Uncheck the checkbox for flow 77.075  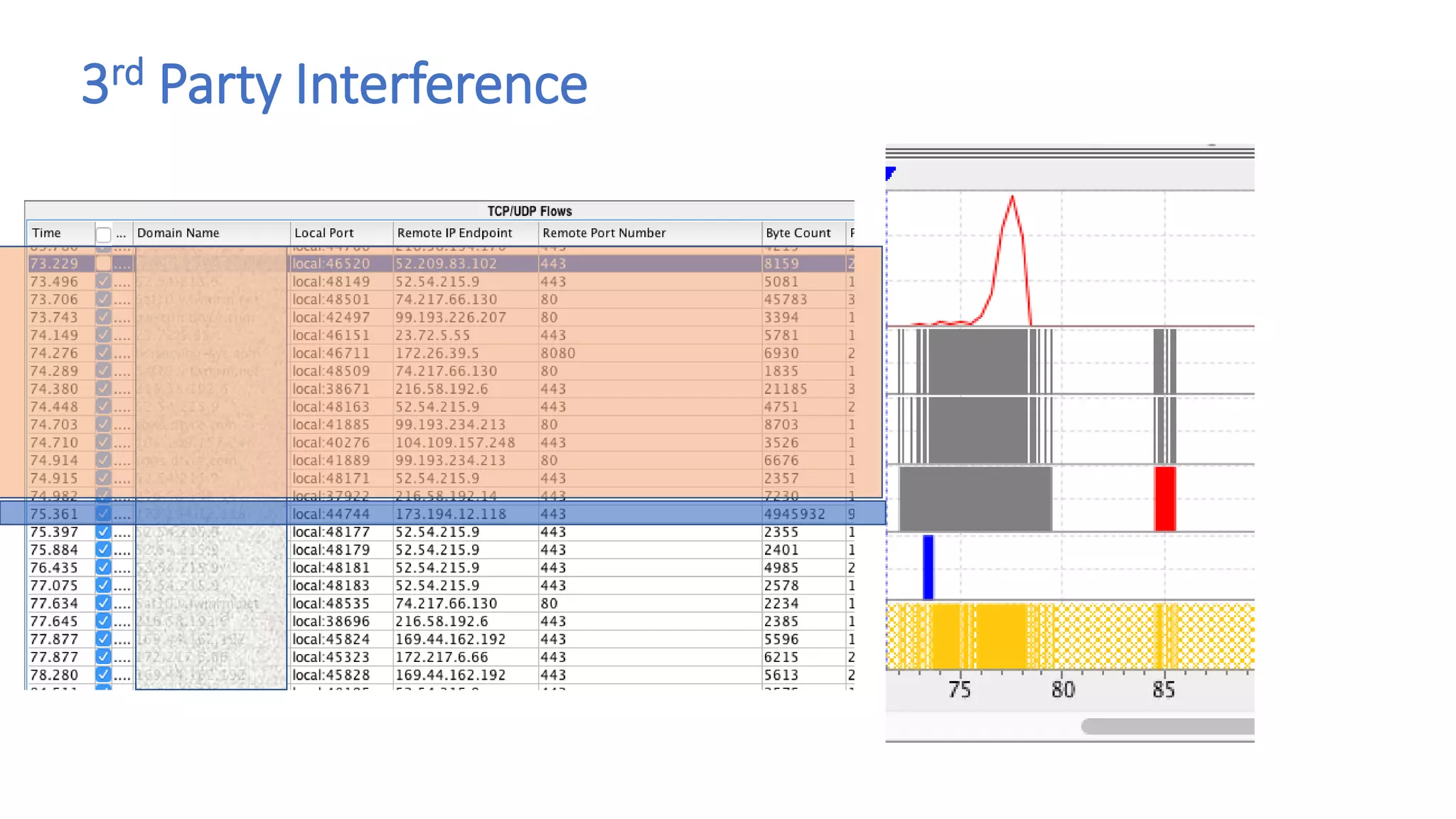pyautogui.click(x=103, y=585)
